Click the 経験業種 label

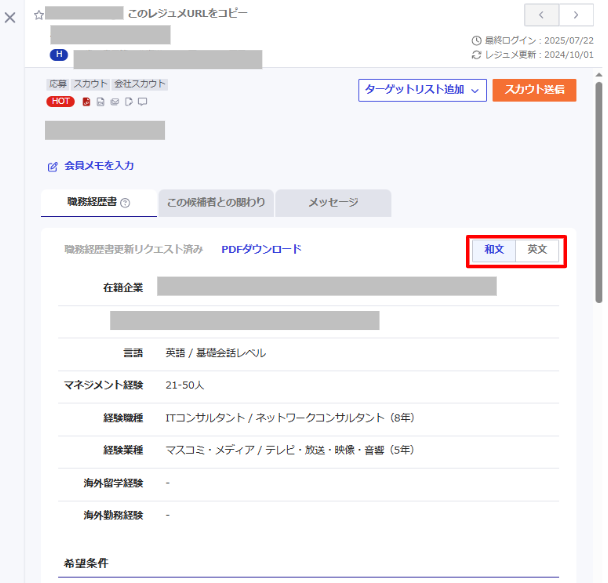point(123,450)
